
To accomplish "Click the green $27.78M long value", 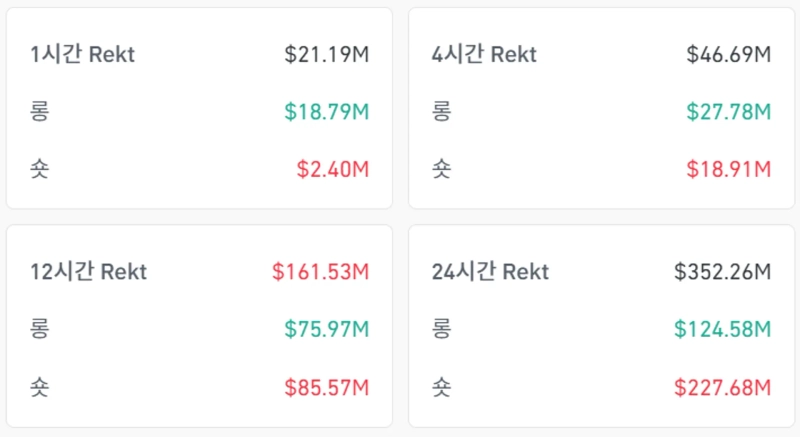I will 729,111.
